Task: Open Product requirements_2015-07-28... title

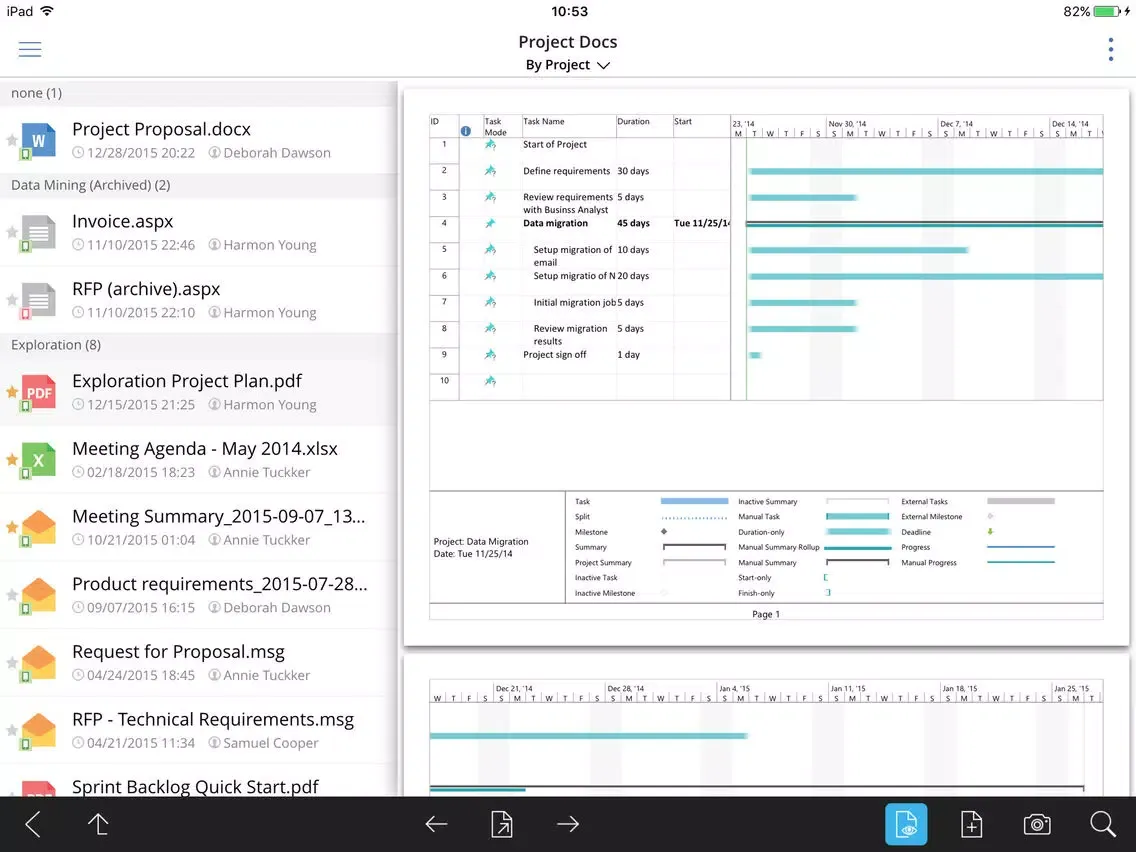Action: point(220,584)
